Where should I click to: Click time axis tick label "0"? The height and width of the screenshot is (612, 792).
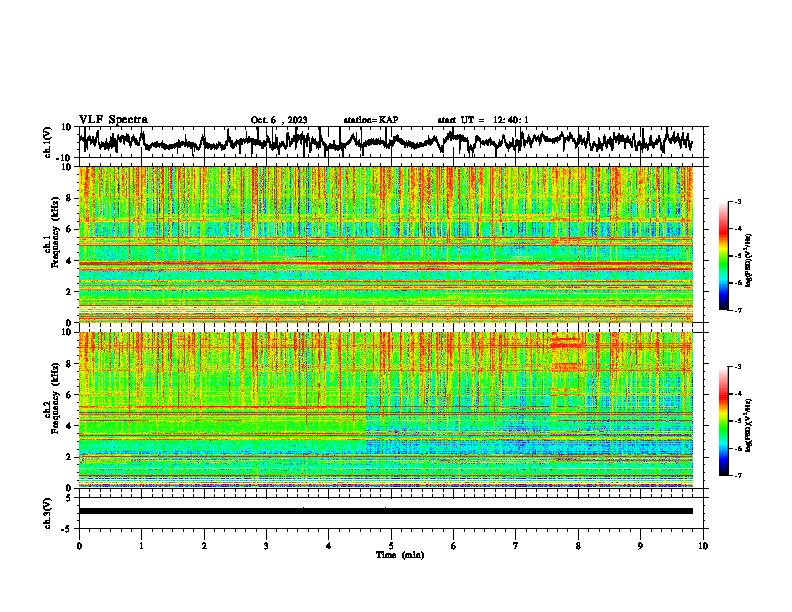tap(79, 546)
